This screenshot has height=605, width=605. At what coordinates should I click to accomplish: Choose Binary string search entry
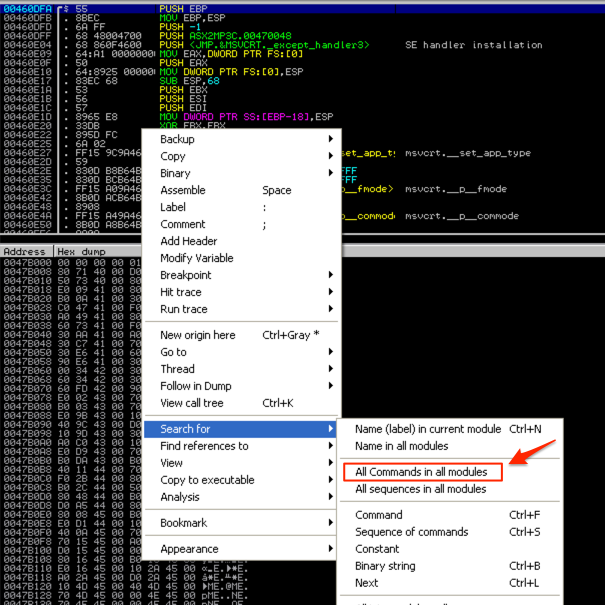tap(450, 566)
